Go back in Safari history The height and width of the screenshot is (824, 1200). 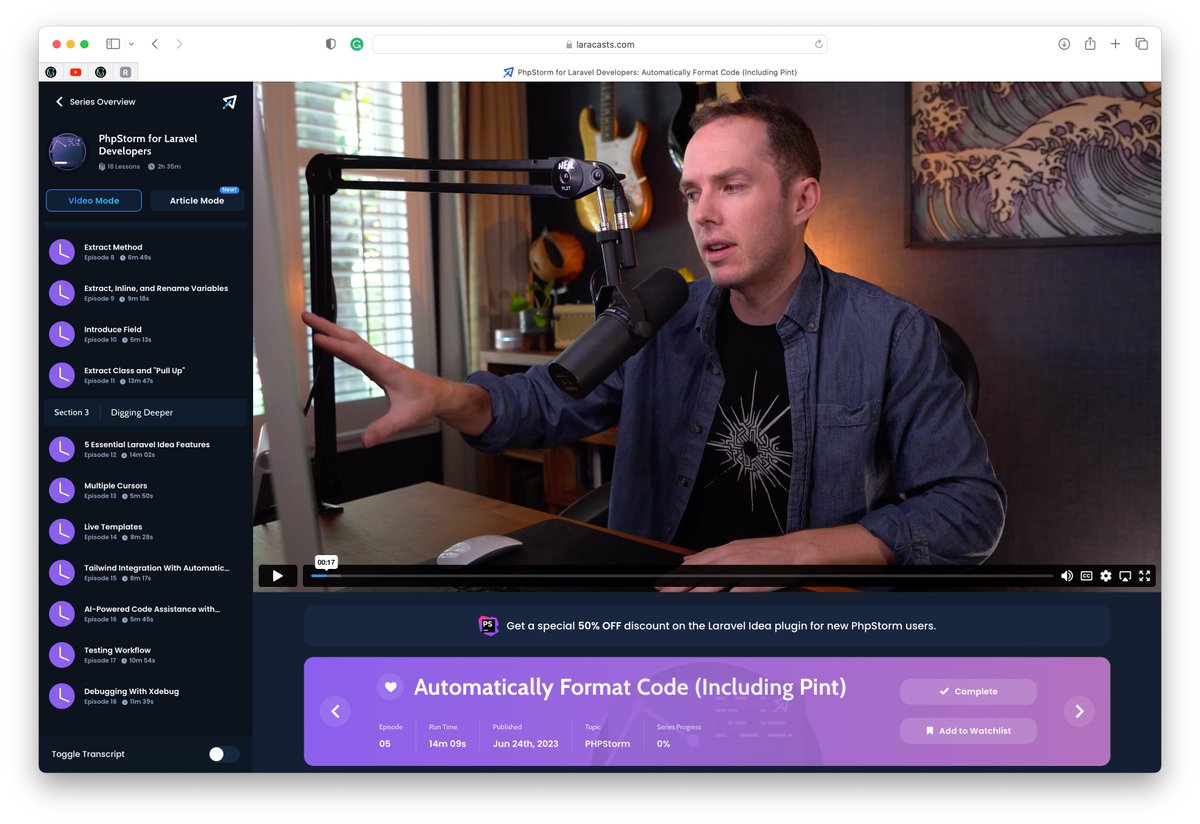(x=155, y=44)
